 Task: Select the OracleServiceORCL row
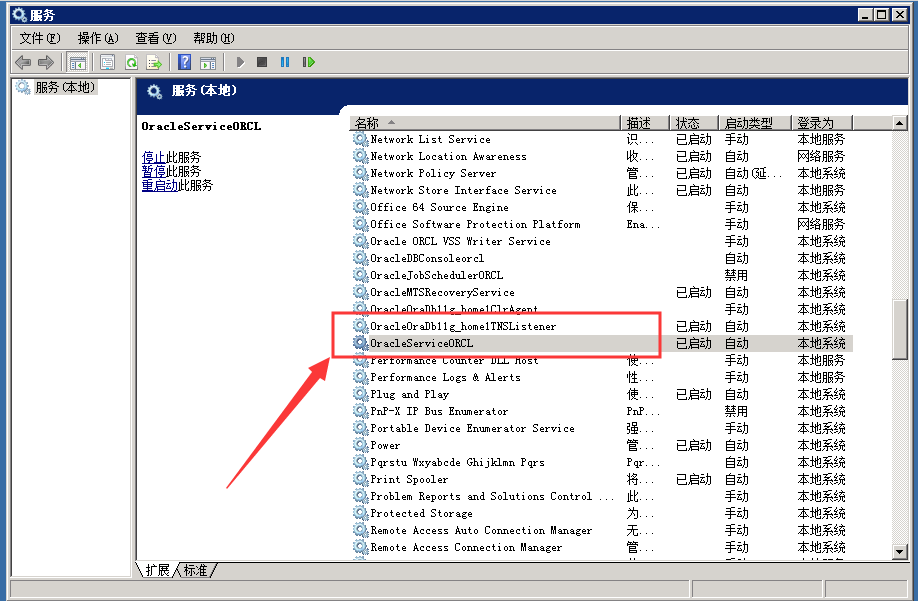[x=602, y=343]
